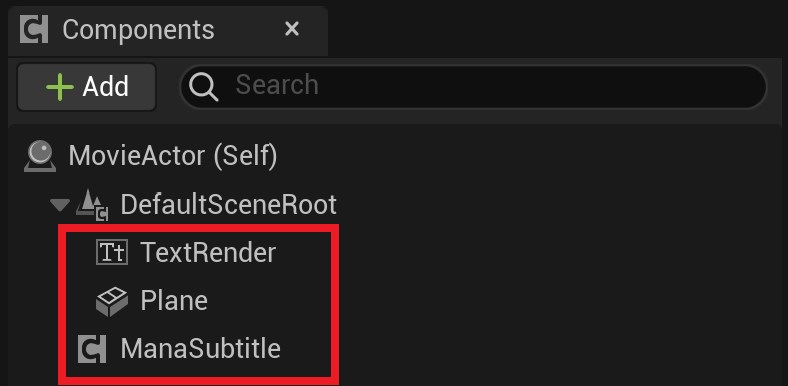Click the DefaultSceneRoot scene component icon
The image size is (788, 386).
click(x=92, y=205)
